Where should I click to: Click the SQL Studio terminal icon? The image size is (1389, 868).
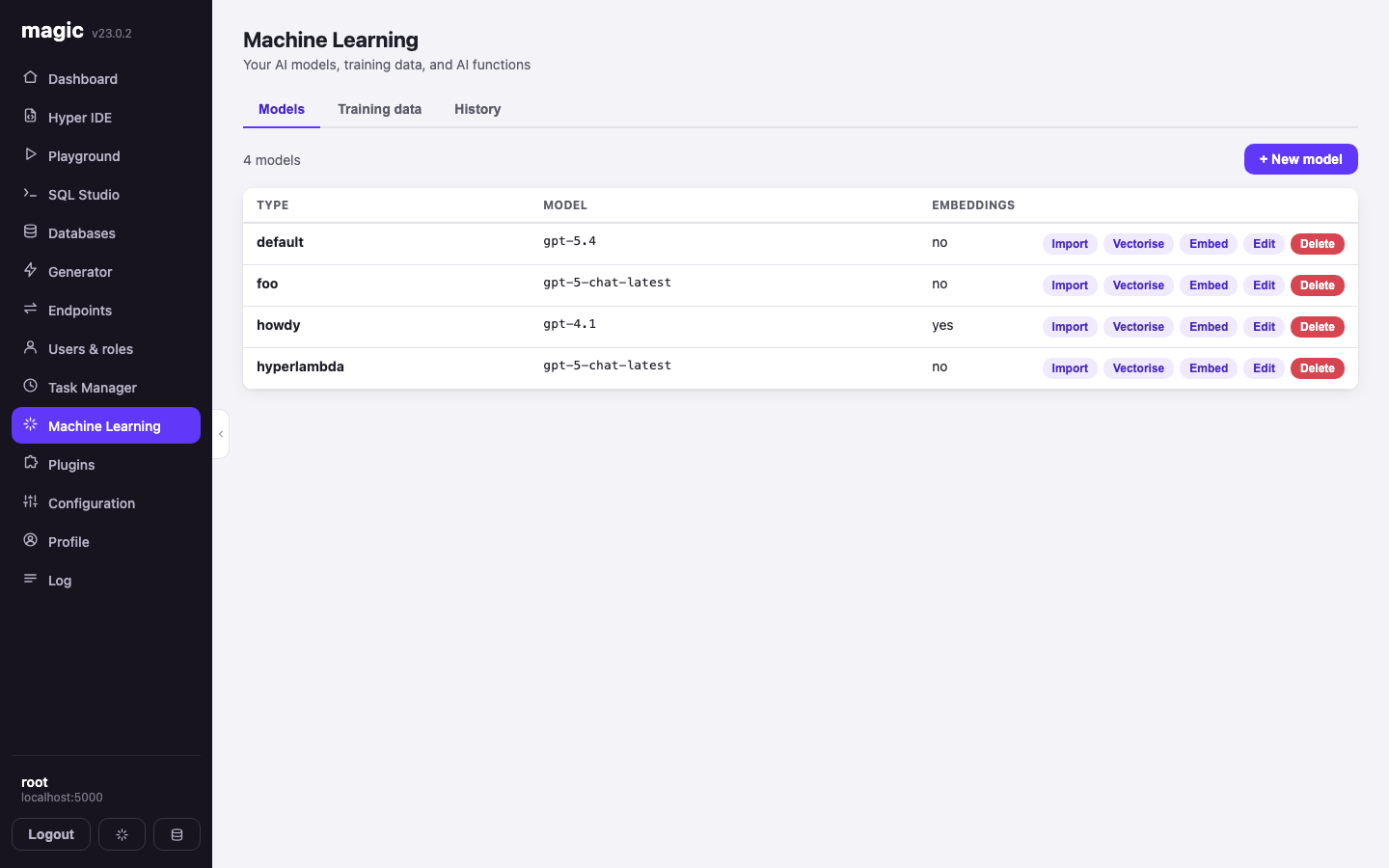[30, 193]
